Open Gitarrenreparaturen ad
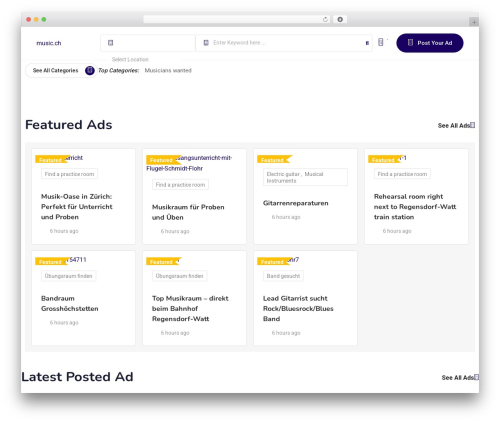 (296, 203)
